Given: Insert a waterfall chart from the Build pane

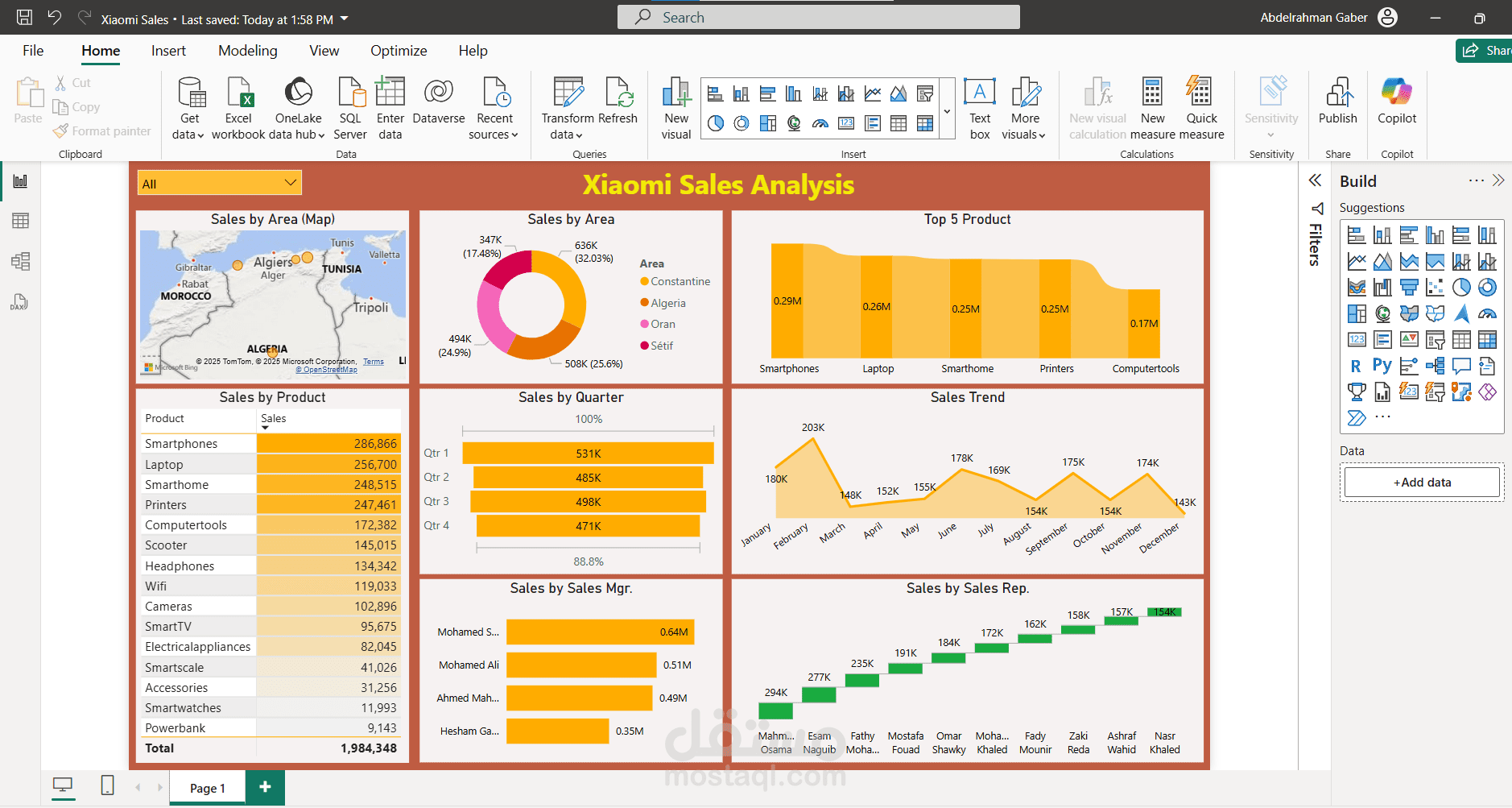Looking at the screenshot, I should (1382, 288).
